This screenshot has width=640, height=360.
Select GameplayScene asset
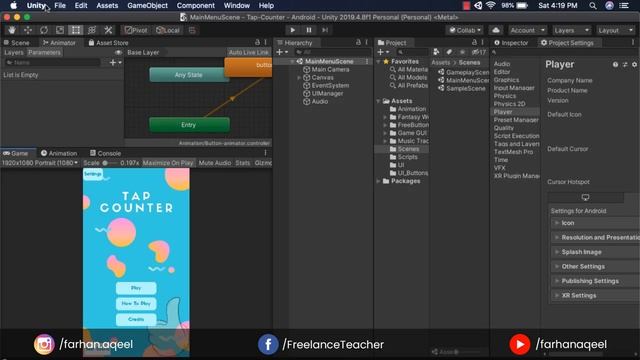(x=463, y=73)
